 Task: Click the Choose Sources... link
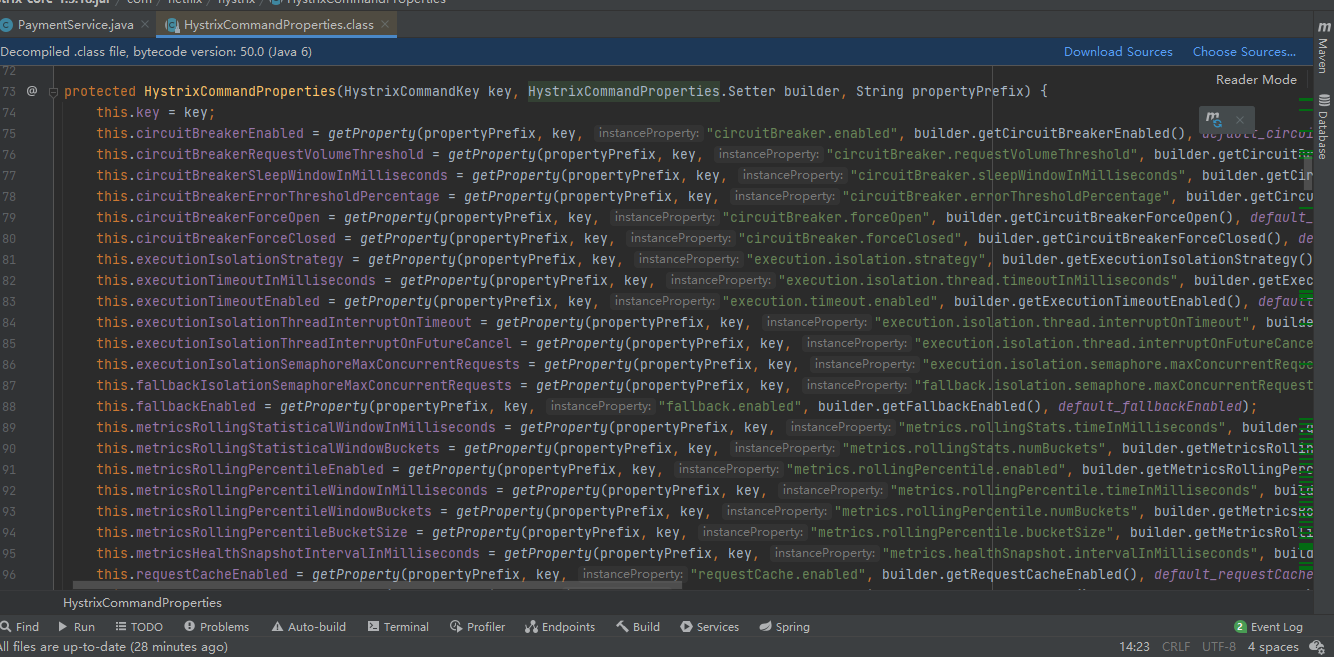tap(1244, 52)
